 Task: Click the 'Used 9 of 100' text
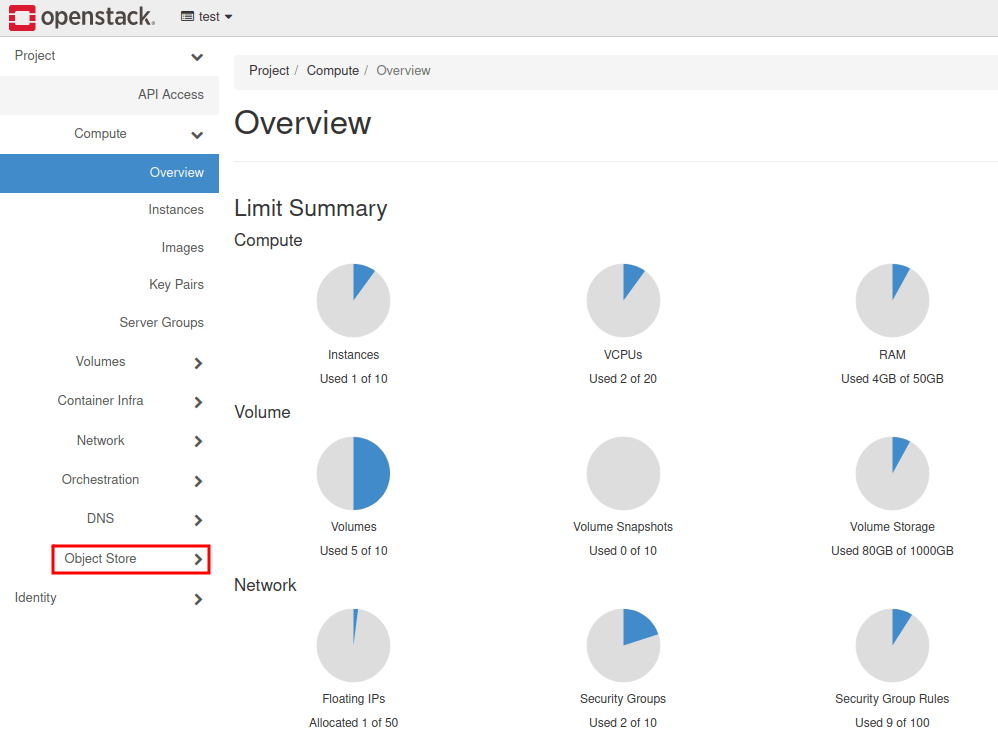pos(892,723)
